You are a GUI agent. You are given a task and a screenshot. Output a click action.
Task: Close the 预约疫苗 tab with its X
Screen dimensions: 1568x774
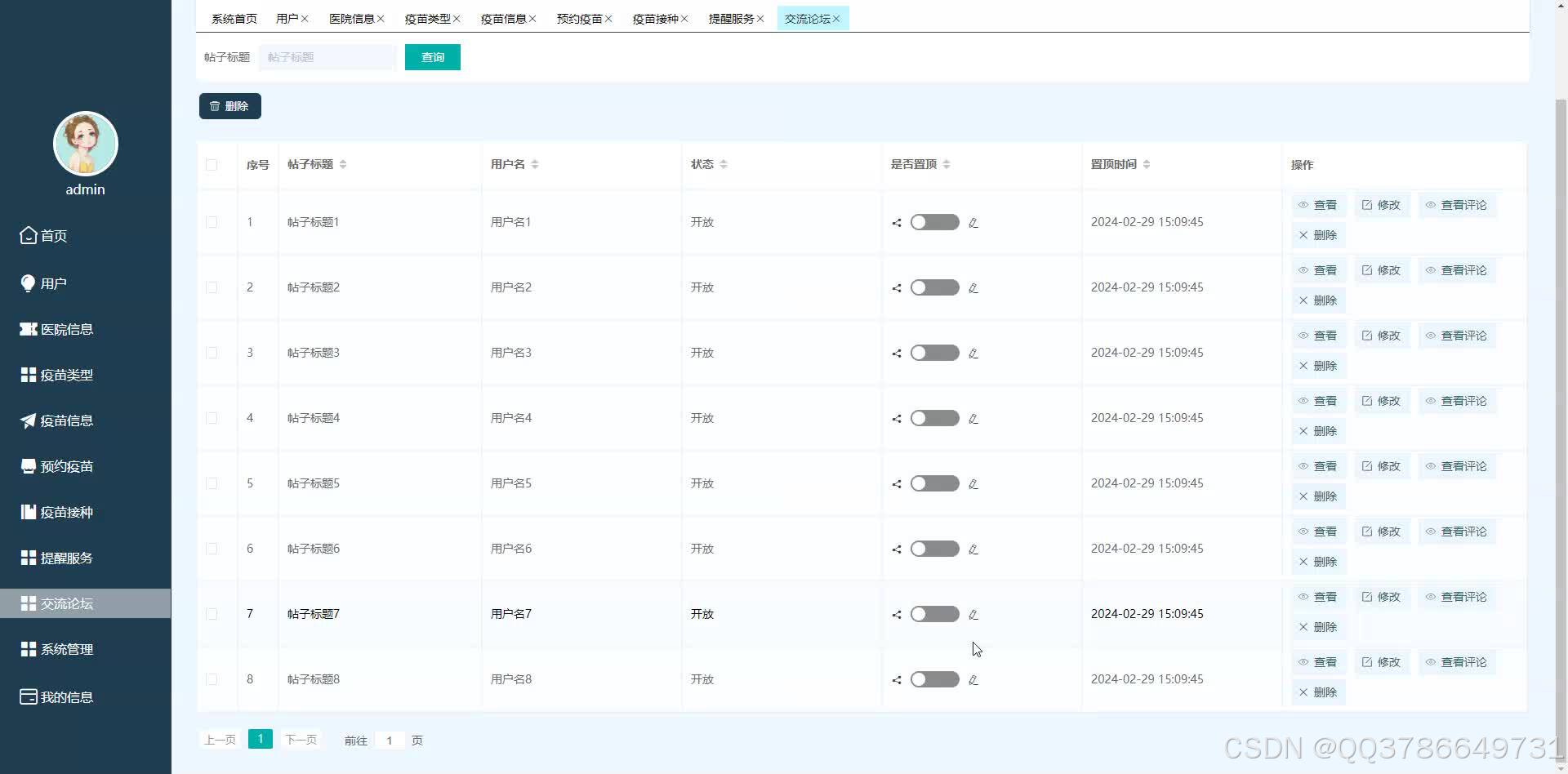[x=608, y=19]
